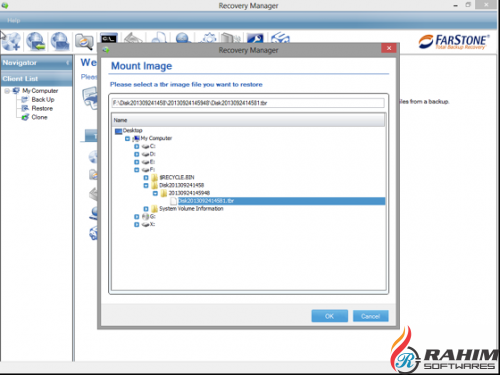Click the blue box icon in toolbar
The height and width of the screenshot is (375, 500).
280,38
